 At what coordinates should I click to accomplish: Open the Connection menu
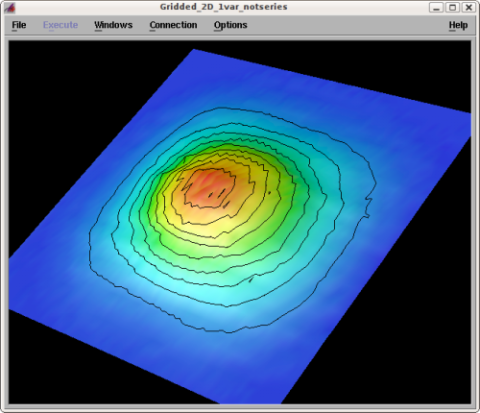173,25
